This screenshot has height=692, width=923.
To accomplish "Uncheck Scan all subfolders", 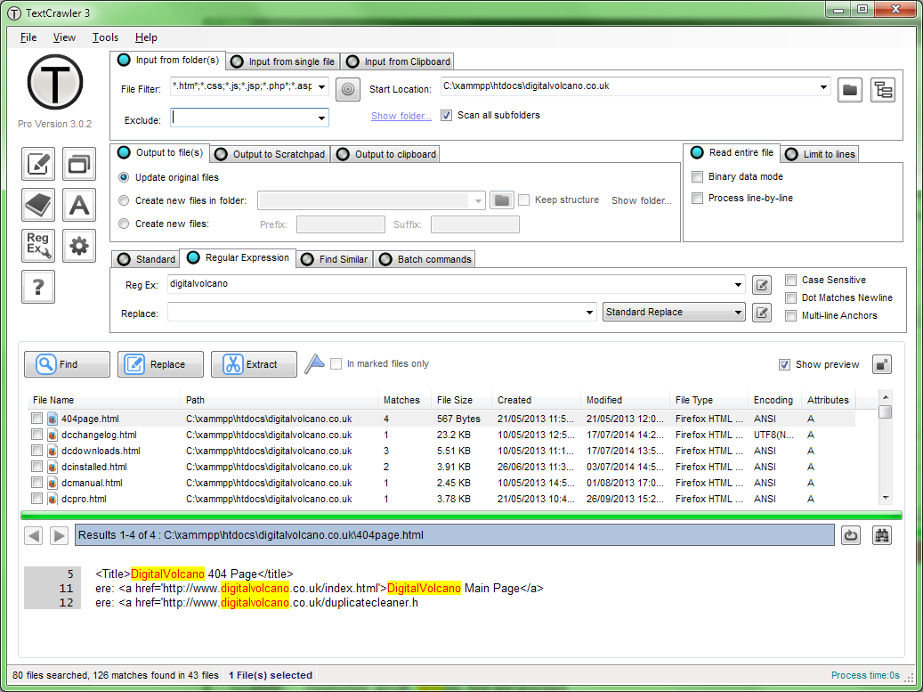I will click(447, 115).
